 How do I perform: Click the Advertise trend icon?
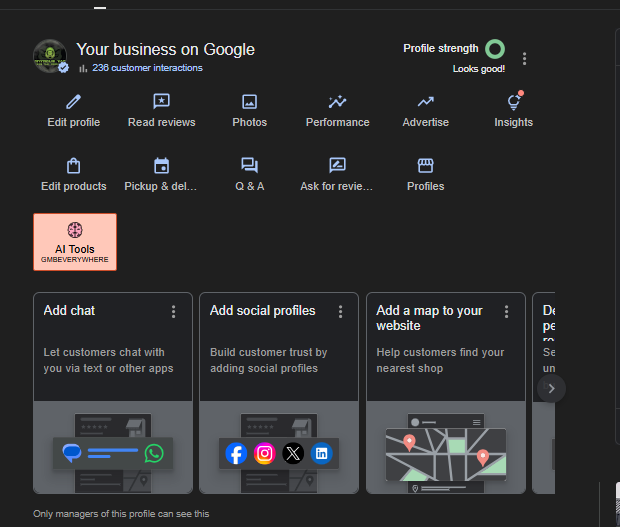click(425, 102)
